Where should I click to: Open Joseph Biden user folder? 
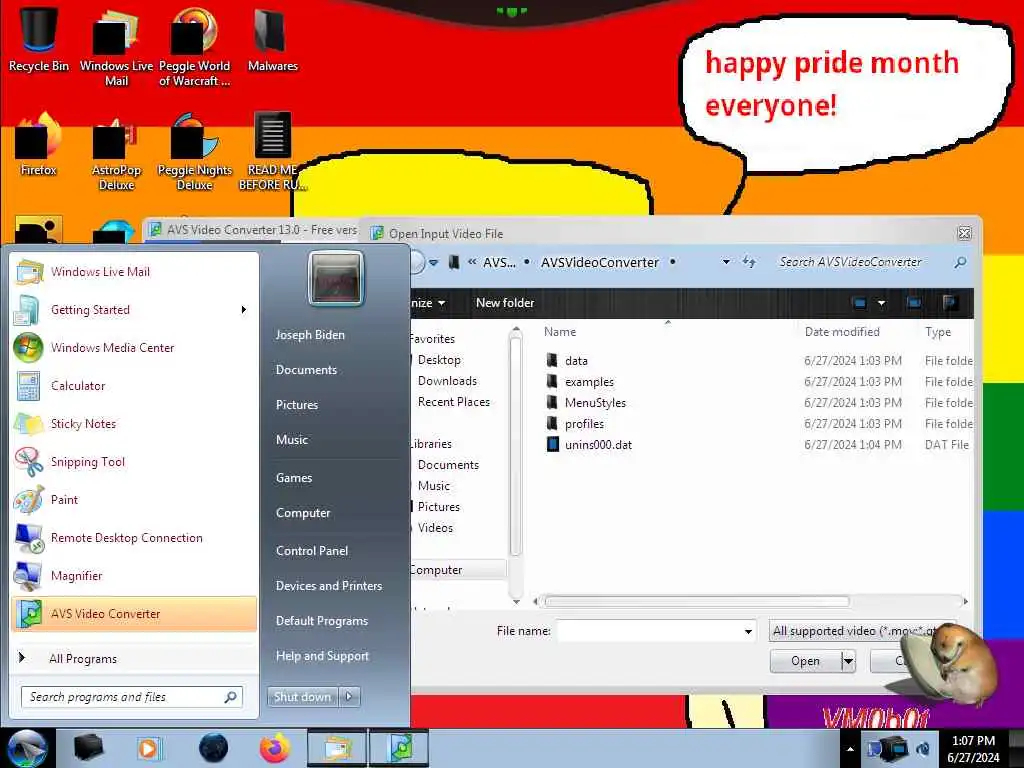tap(310, 335)
